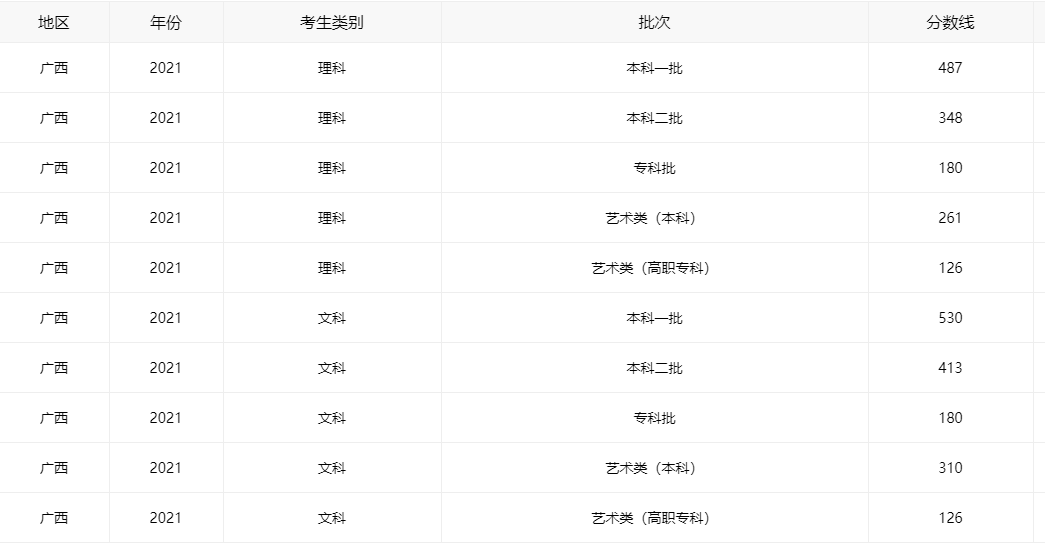1045x543 pixels.
Task: Click the 310 score cell
Action: 950,468
